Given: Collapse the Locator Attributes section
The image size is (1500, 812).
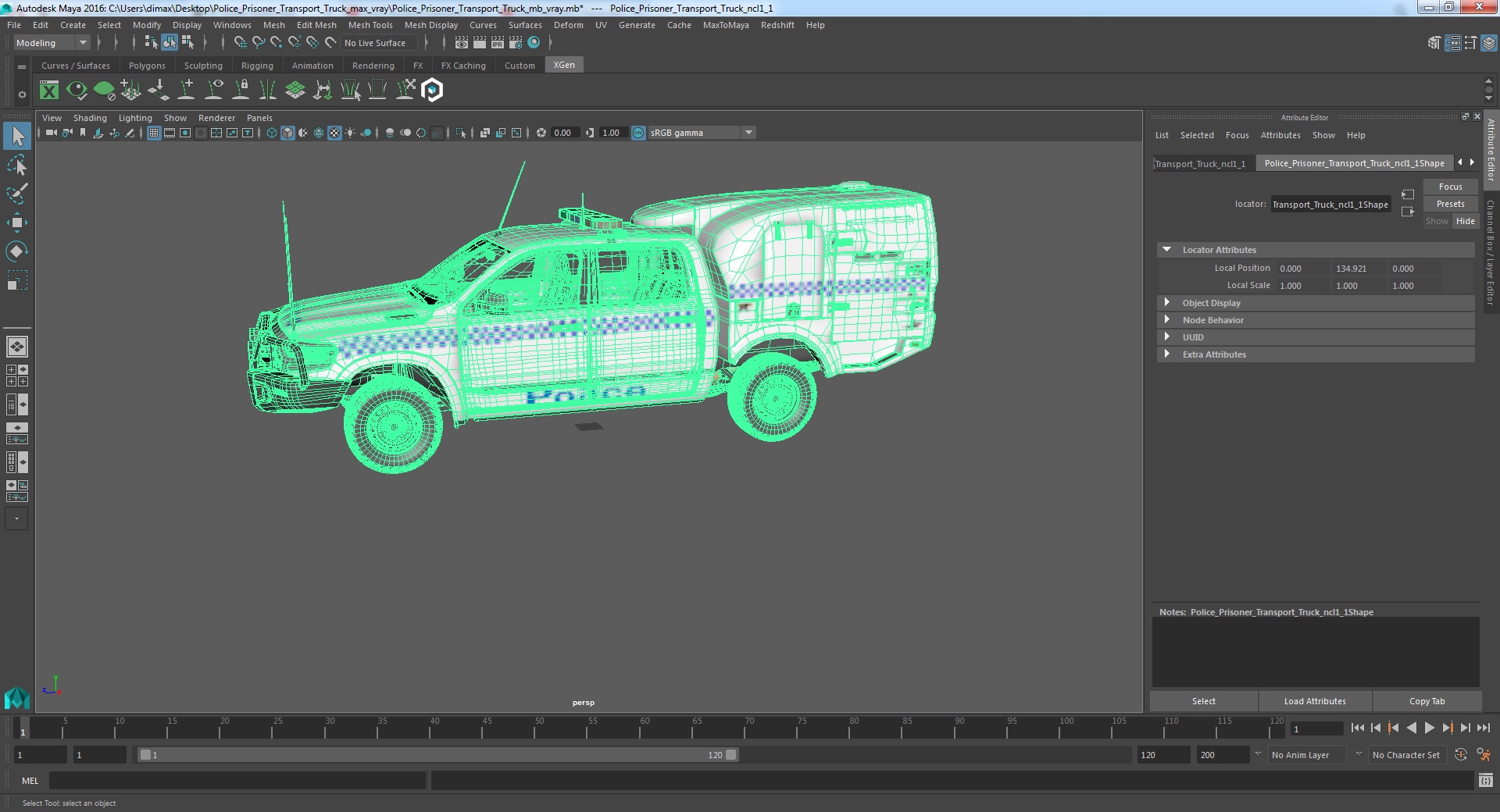Looking at the screenshot, I should pos(1167,250).
